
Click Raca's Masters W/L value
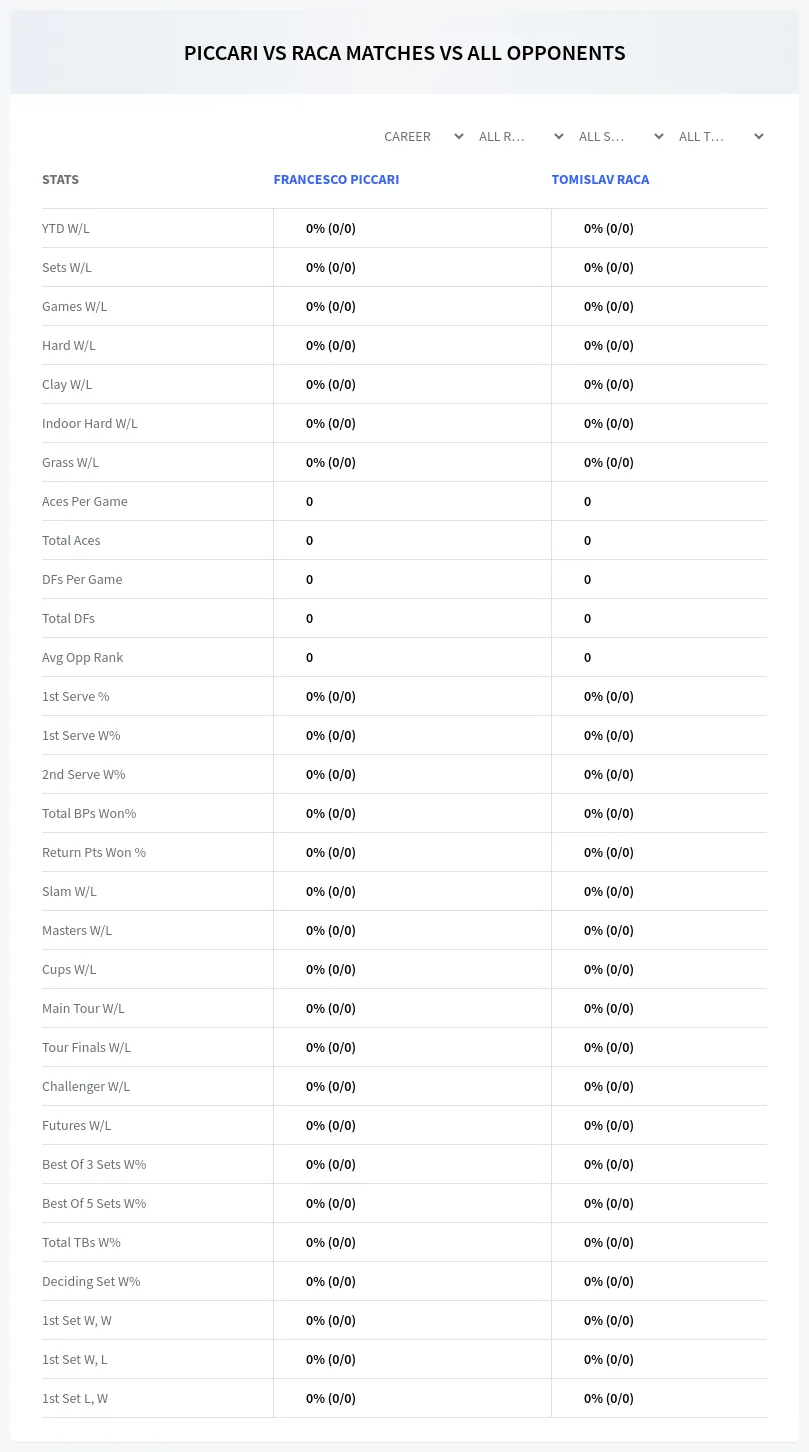pyautogui.click(x=609, y=930)
